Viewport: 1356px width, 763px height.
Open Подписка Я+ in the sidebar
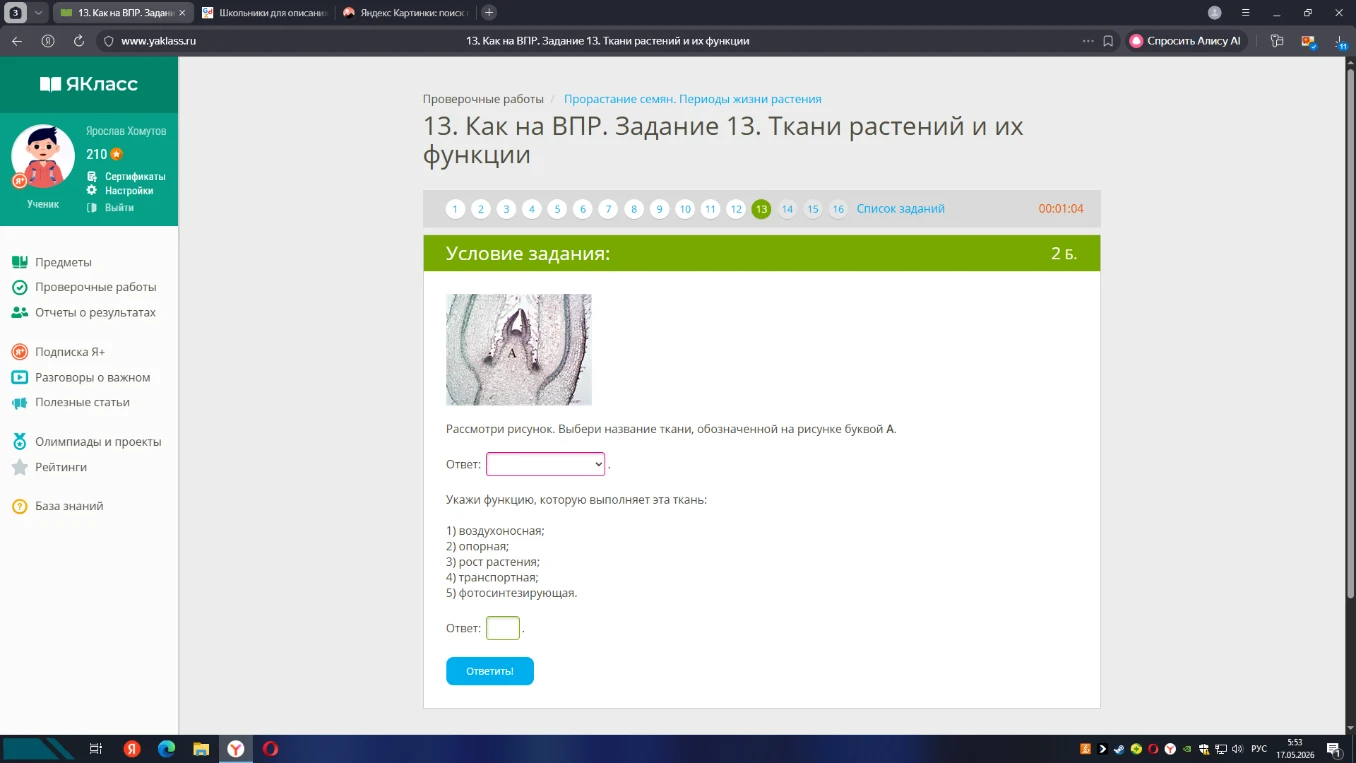point(70,352)
